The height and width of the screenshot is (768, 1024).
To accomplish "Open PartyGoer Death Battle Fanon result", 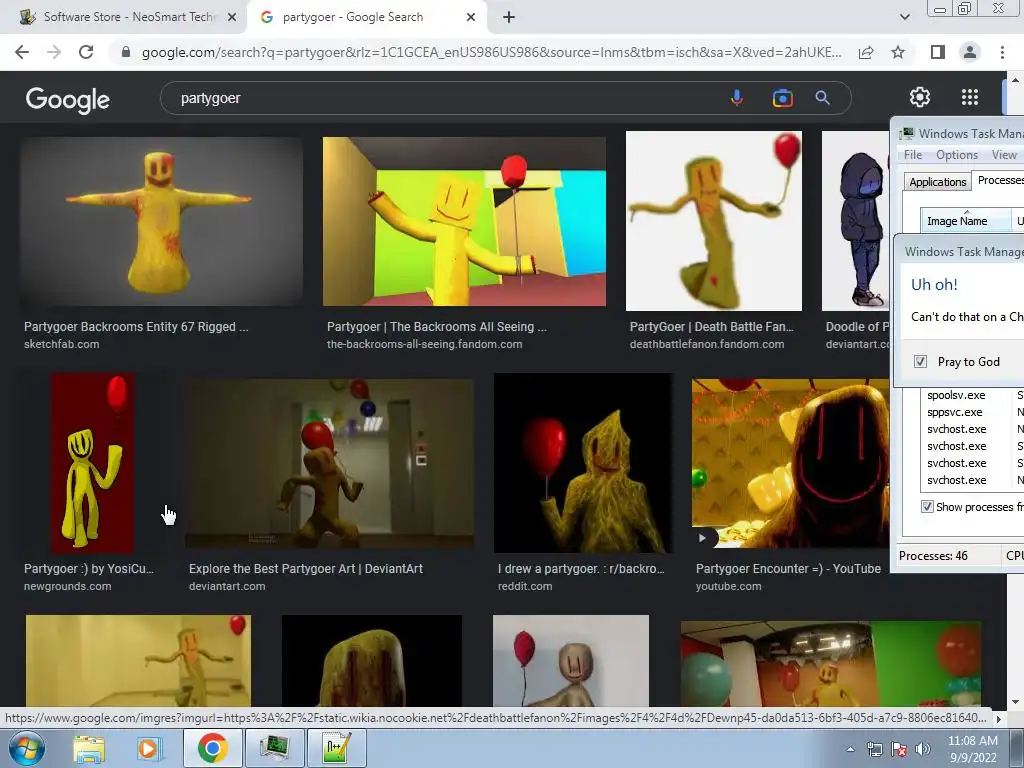I will tap(711, 327).
